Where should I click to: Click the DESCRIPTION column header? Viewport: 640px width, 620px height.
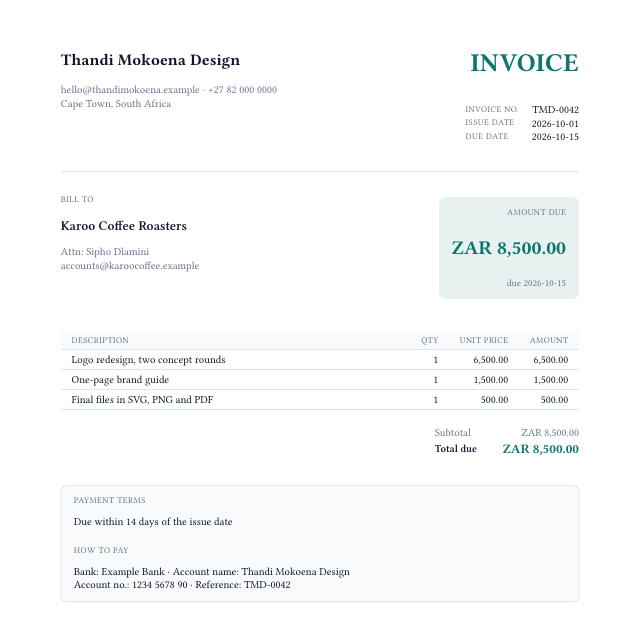[100, 340]
